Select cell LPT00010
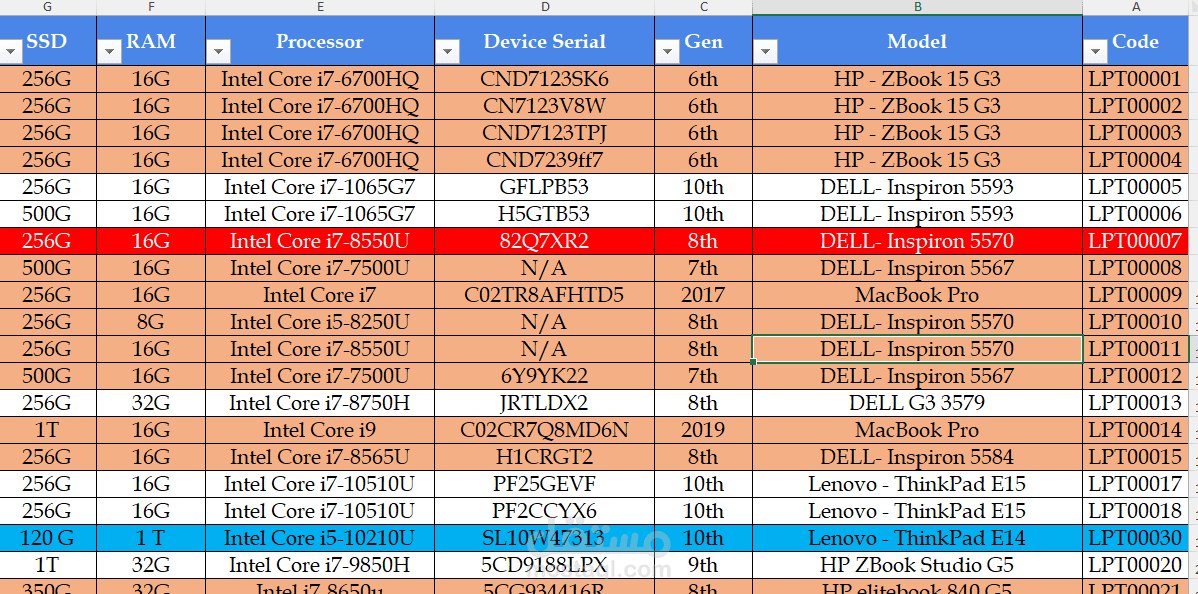Viewport: 1198px width, 594px height. [x=1136, y=322]
